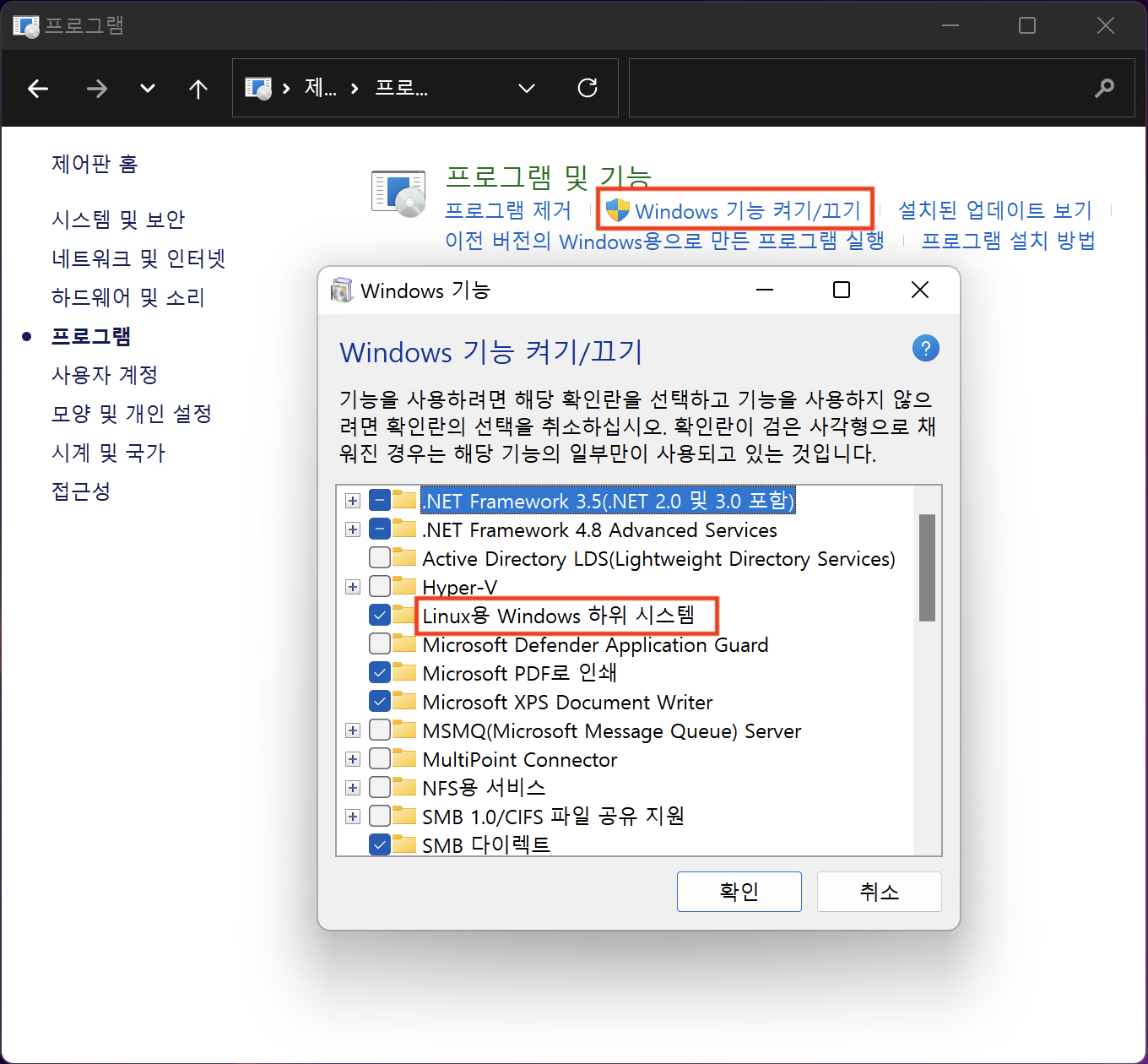The image size is (1148, 1064).
Task: Disable Microsoft XPS Document Writer
Action: pyautogui.click(x=379, y=700)
